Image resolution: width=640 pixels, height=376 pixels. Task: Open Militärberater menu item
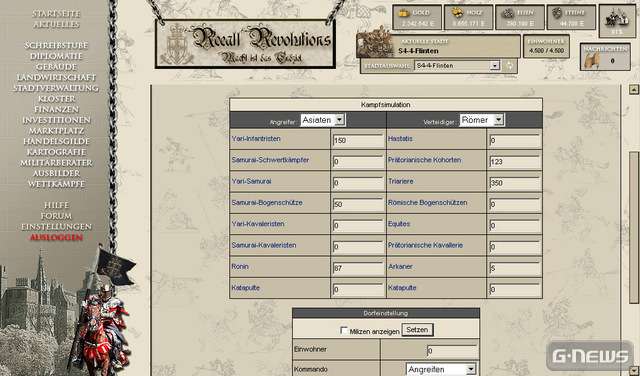click(56, 162)
